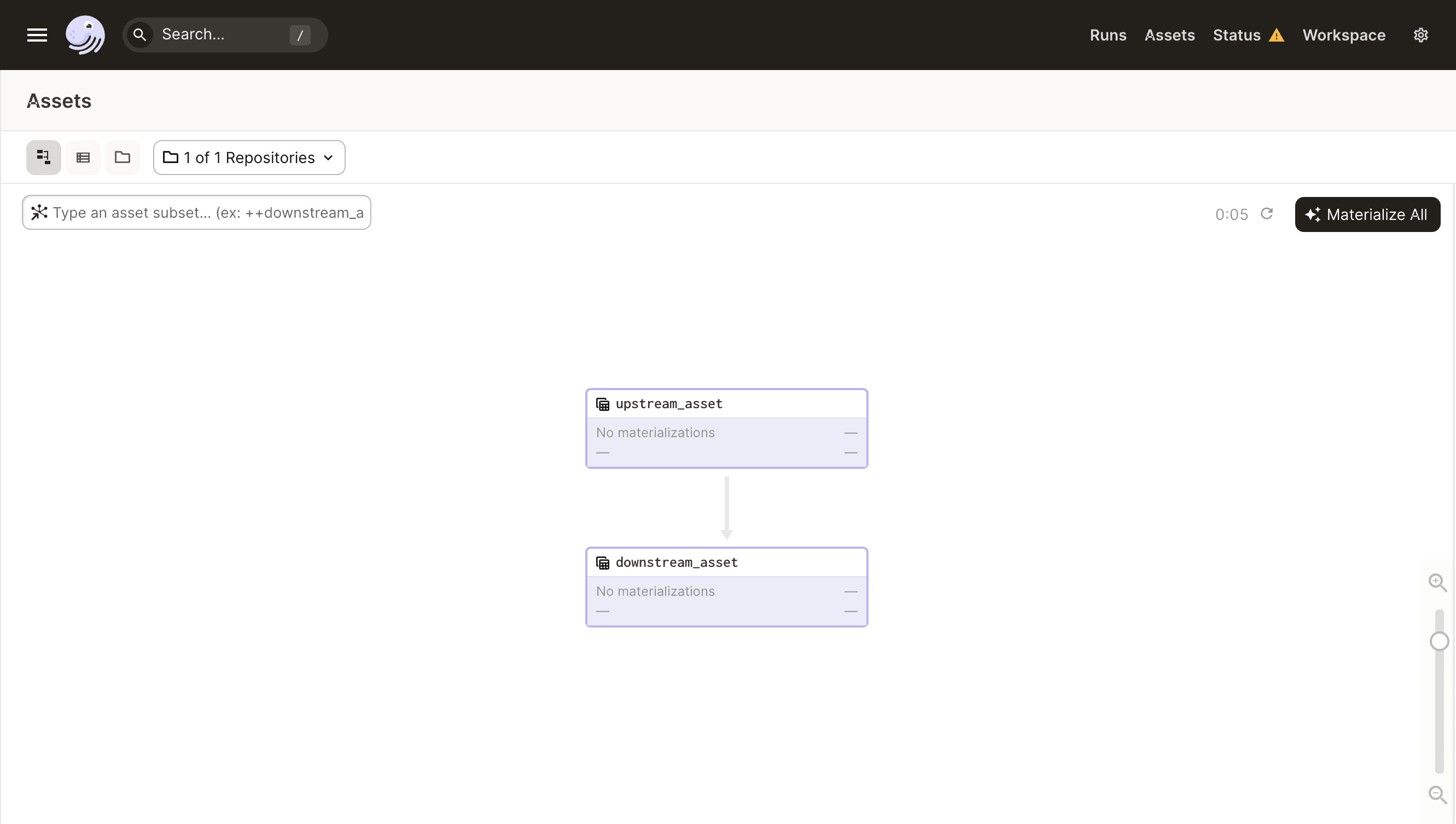
Task: Click the graph zoom slider handle
Action: [1439, 641]
